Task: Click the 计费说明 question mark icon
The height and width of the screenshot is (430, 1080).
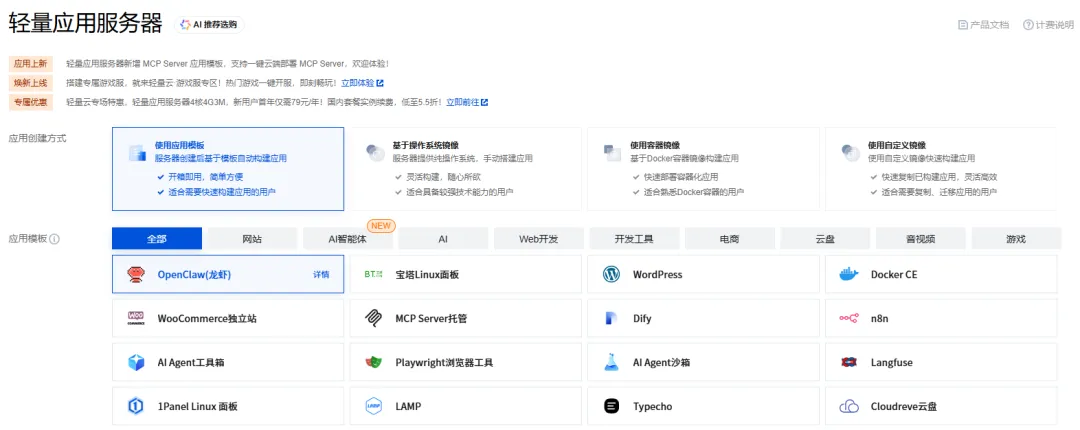Action: pos(1028,25)
